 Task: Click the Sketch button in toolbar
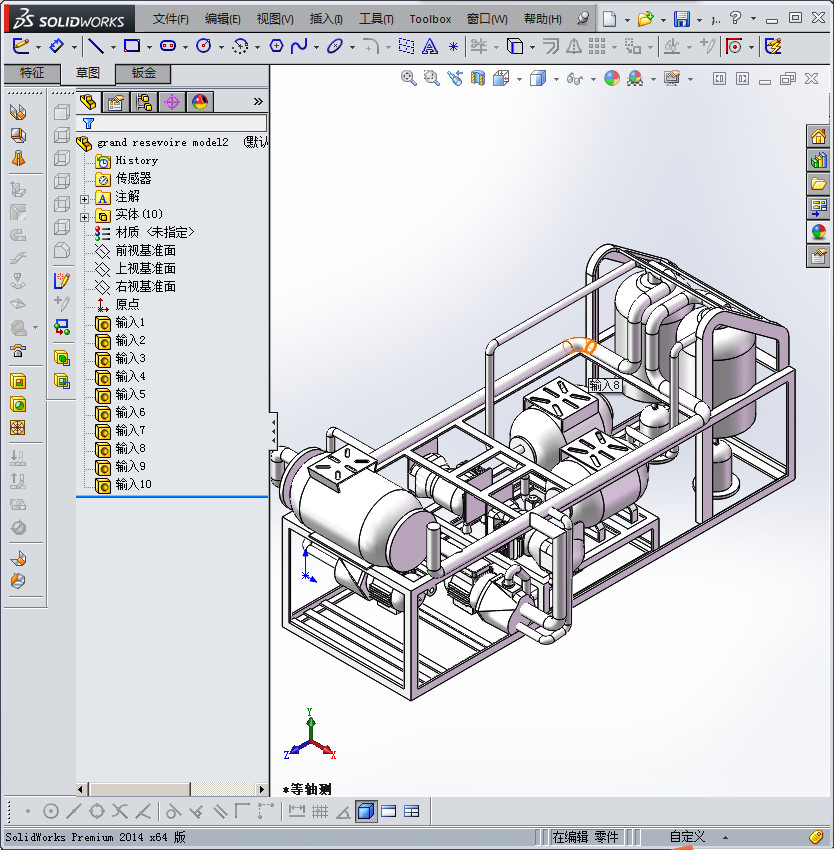pos(21,47)
